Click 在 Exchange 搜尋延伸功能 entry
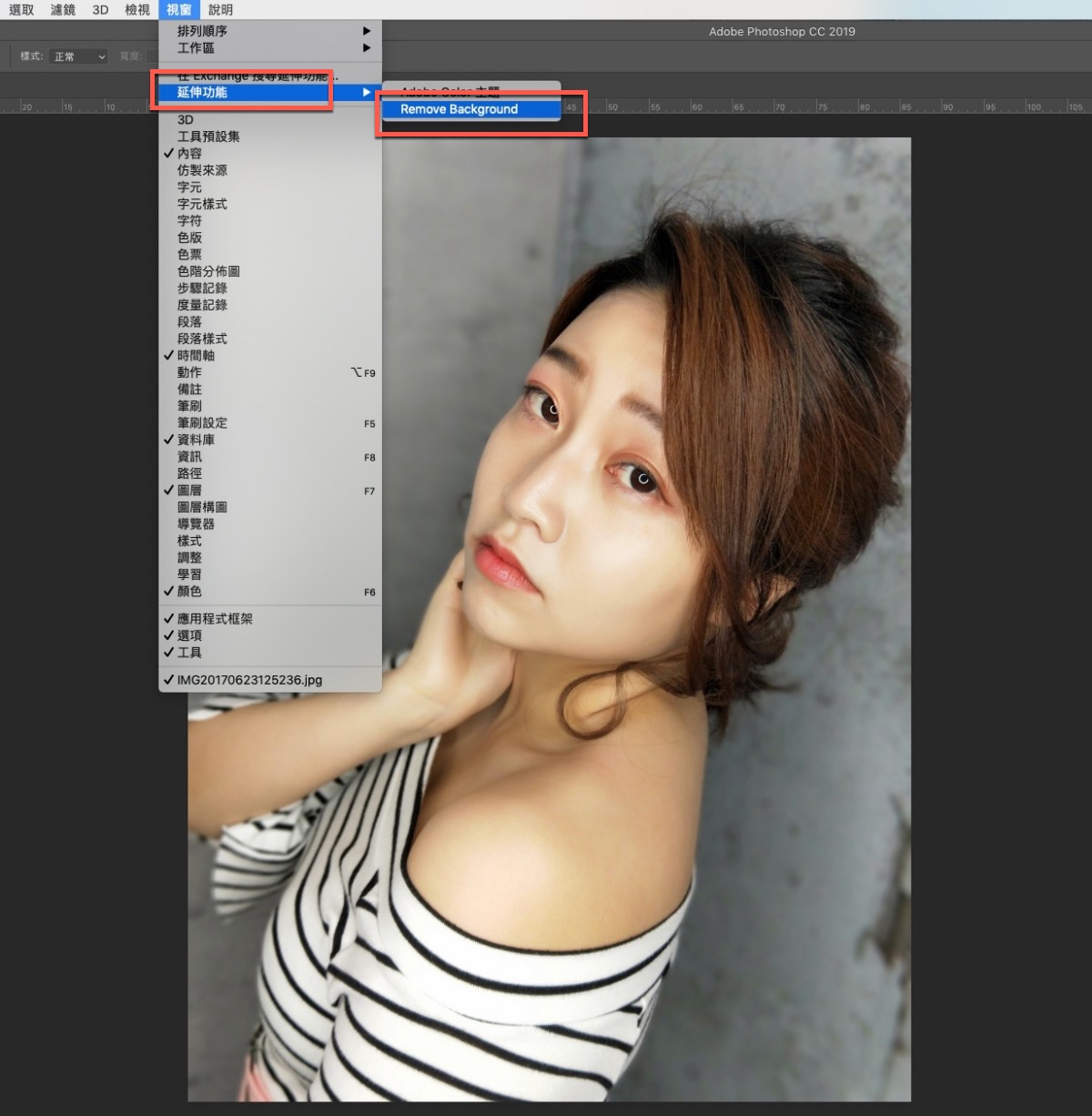 258,76
